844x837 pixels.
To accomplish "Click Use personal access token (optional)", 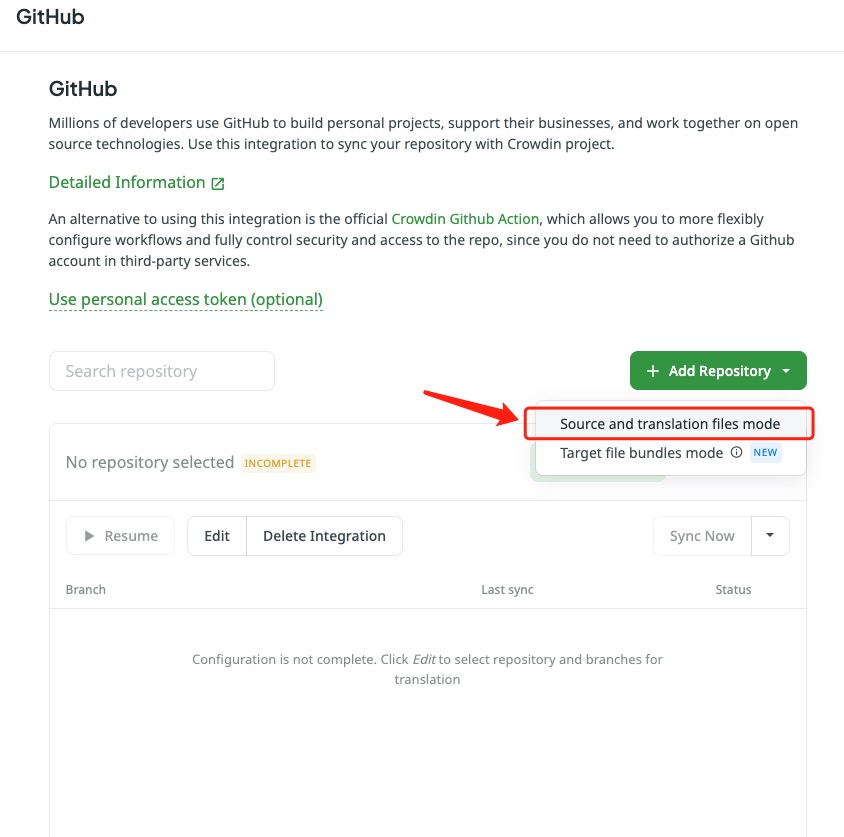I will 186,299.
